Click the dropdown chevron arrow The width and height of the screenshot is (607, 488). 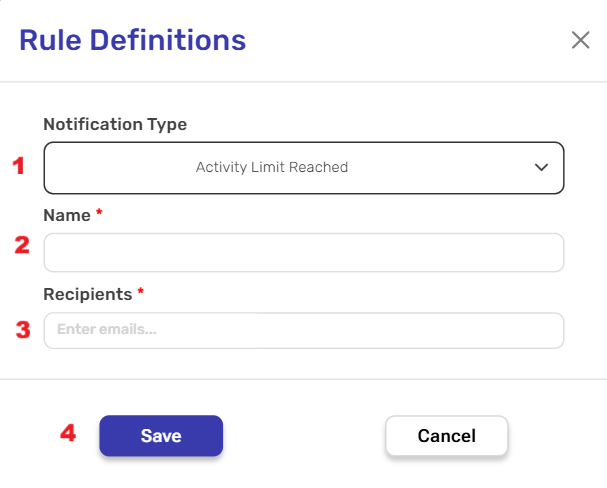pyautogui.click(x=541, y=167)
